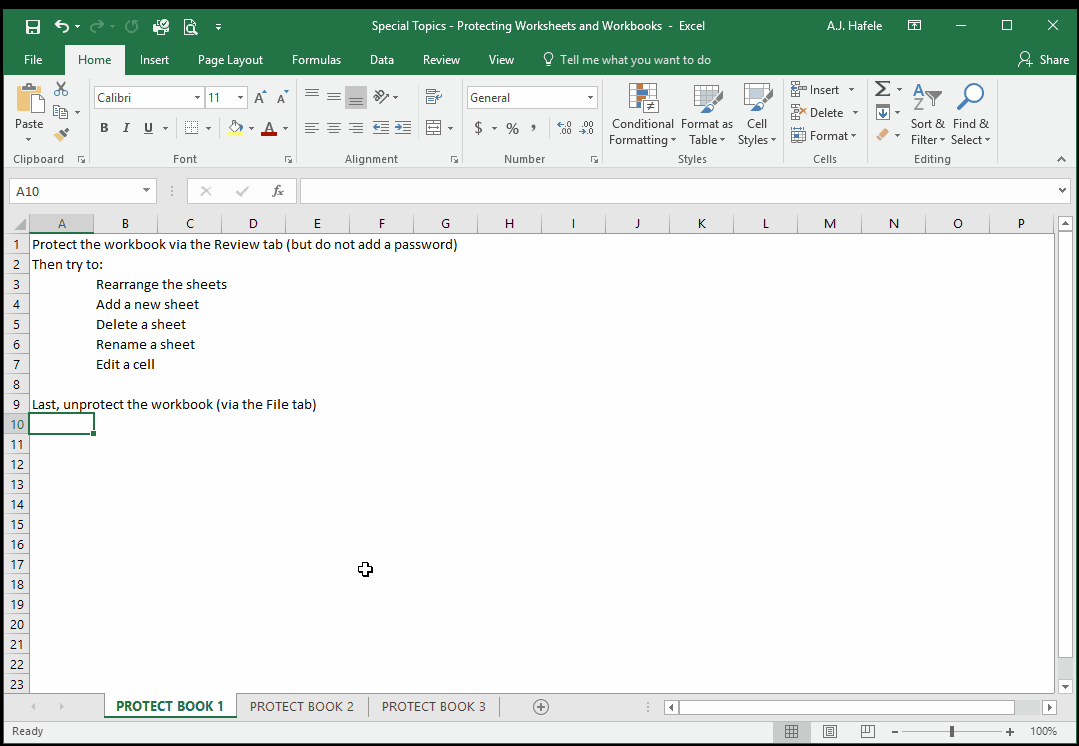Click the zoom slider handle
The height and width of the screenshot is (746, 1079).
click(x=952, y=732)
